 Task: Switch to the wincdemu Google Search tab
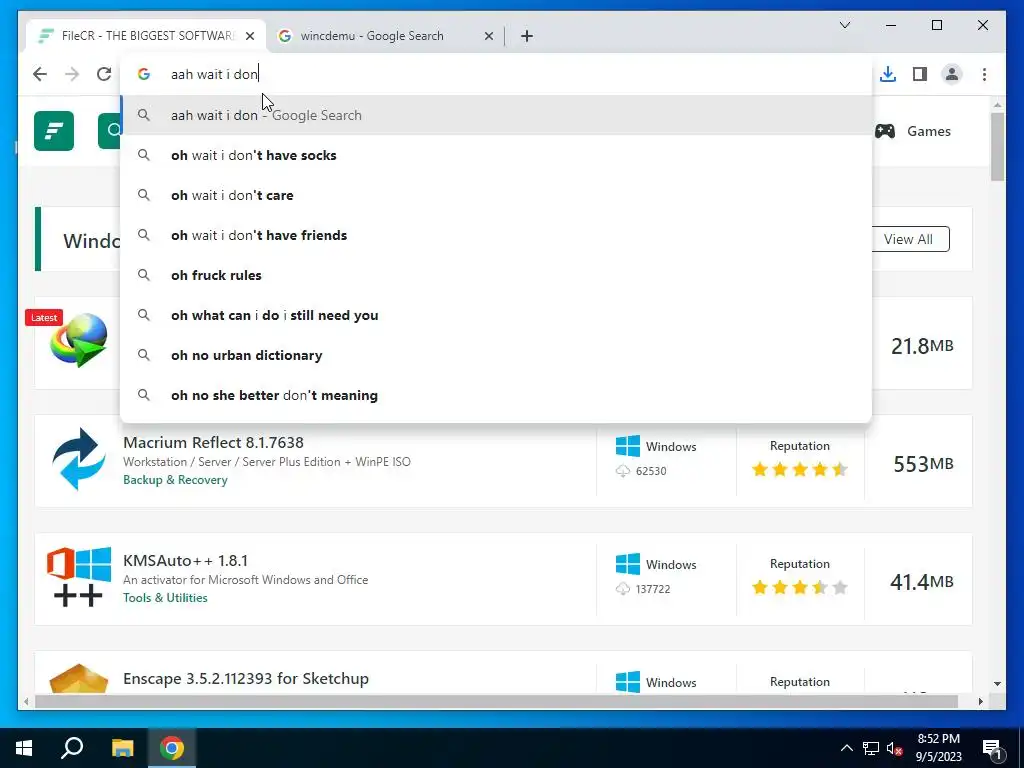385,36
